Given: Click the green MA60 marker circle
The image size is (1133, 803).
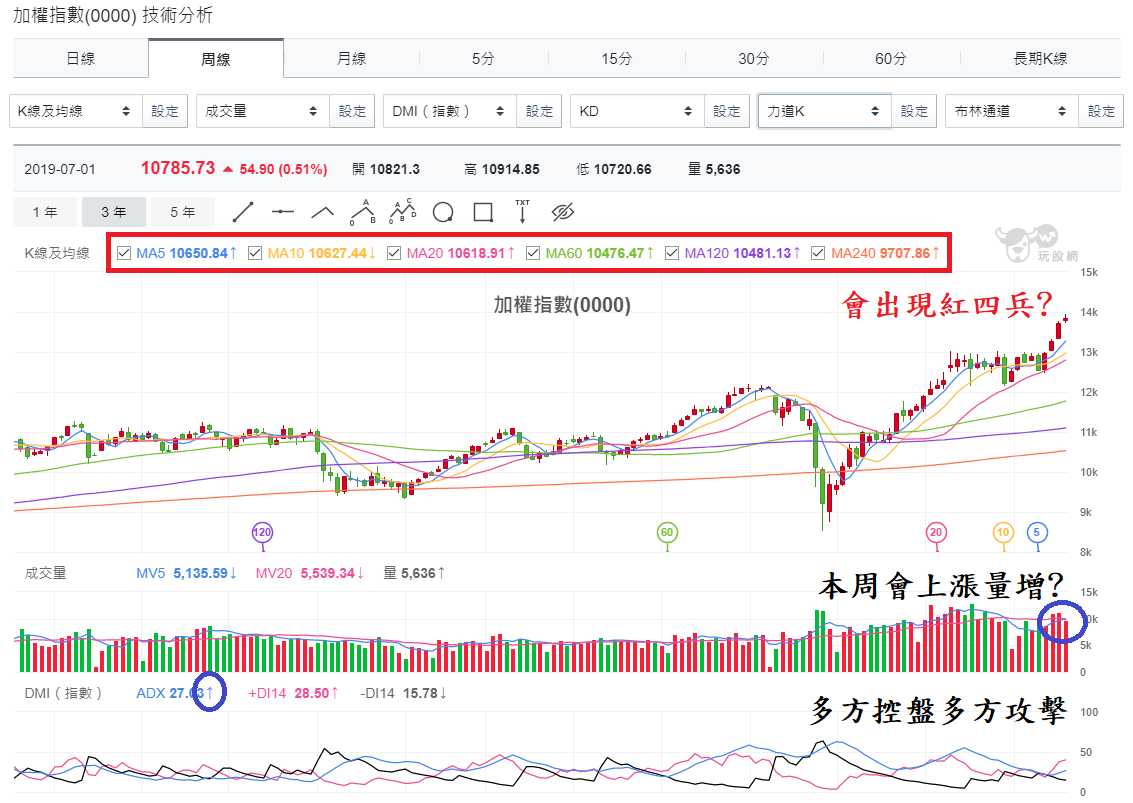Looking at the screenshot, I should (x=667, y=533).
